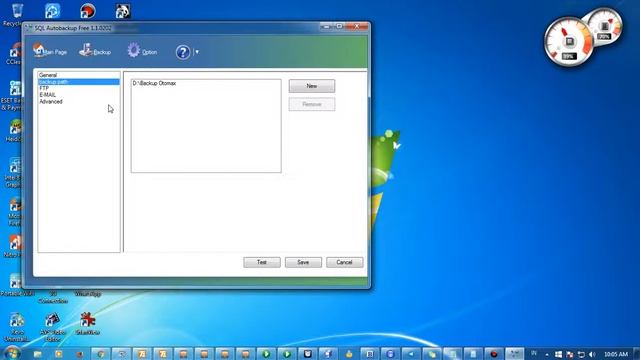Click the blue Help question mark icon

pyautogui.click(x=183, y=52)
